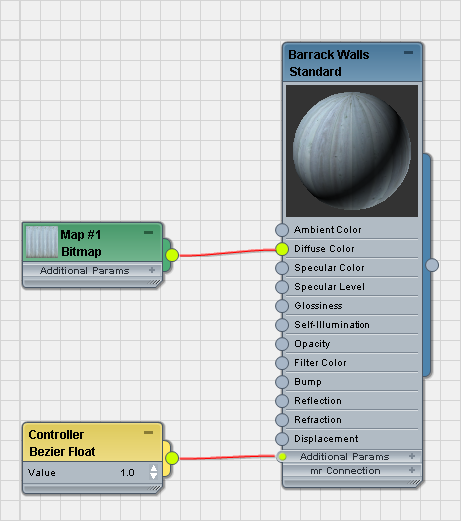
Task: Collapse the Bezier Float Controller node
Action: 148,432
